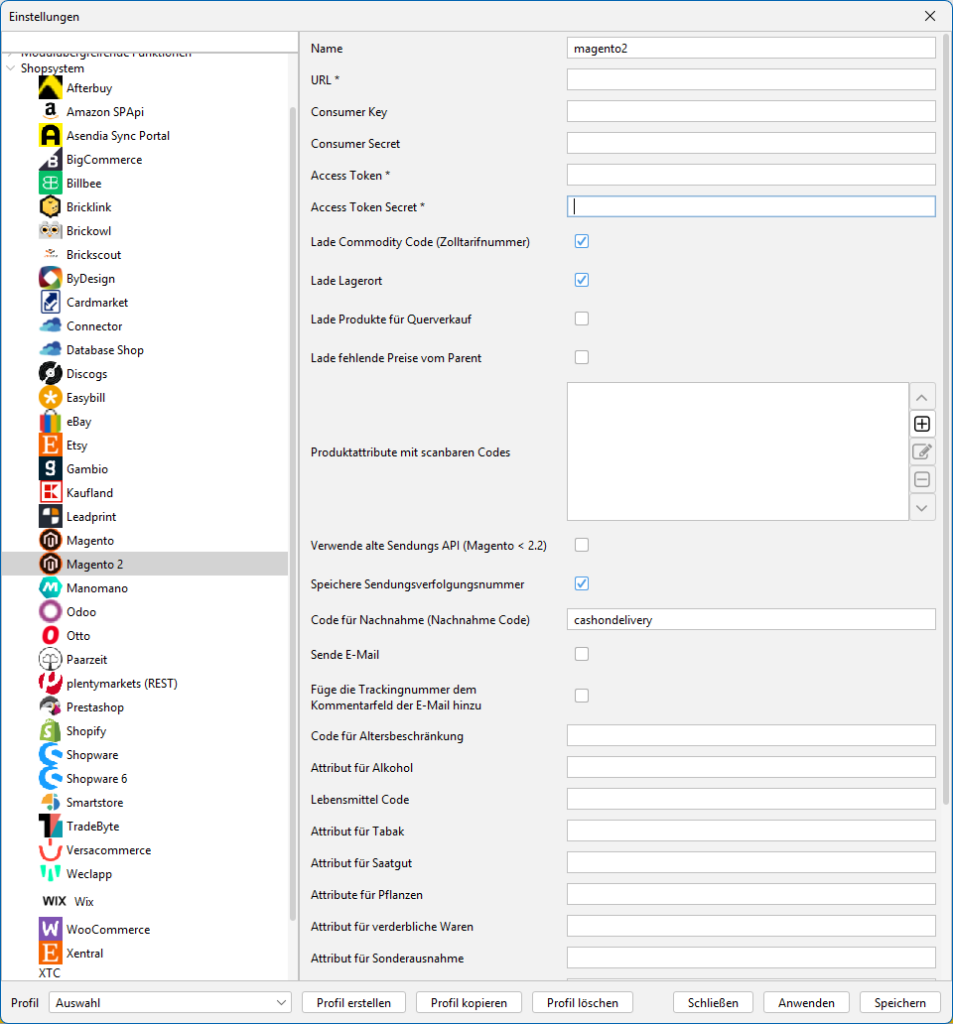Open plentymarkets (REST) settings entry

(121, 683)
